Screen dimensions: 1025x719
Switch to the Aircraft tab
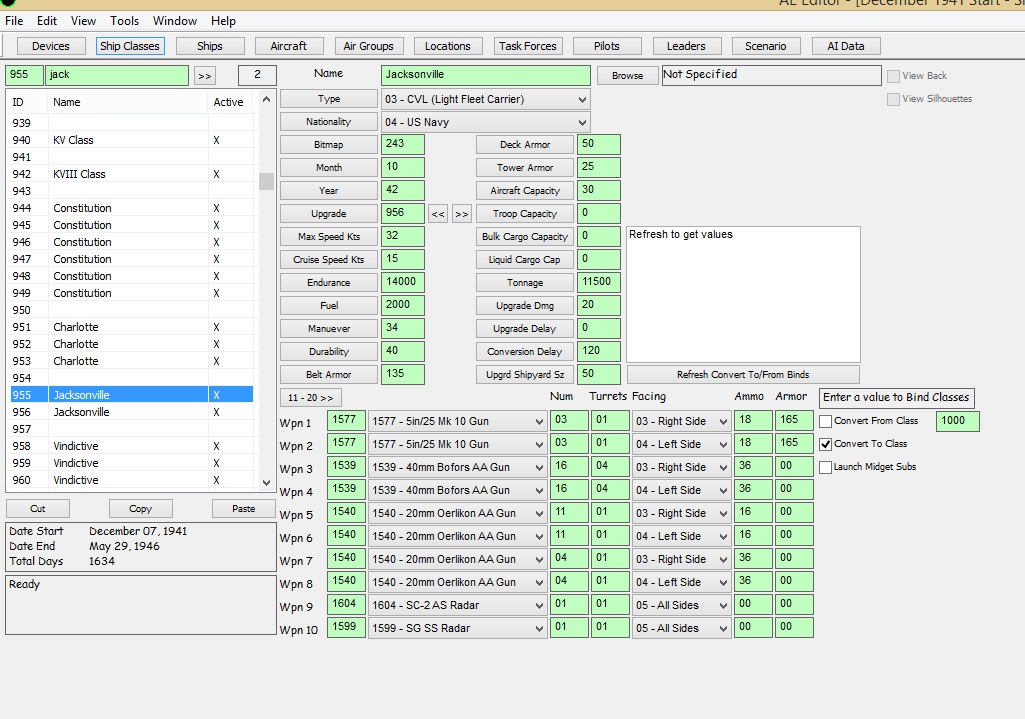(288, 46)
